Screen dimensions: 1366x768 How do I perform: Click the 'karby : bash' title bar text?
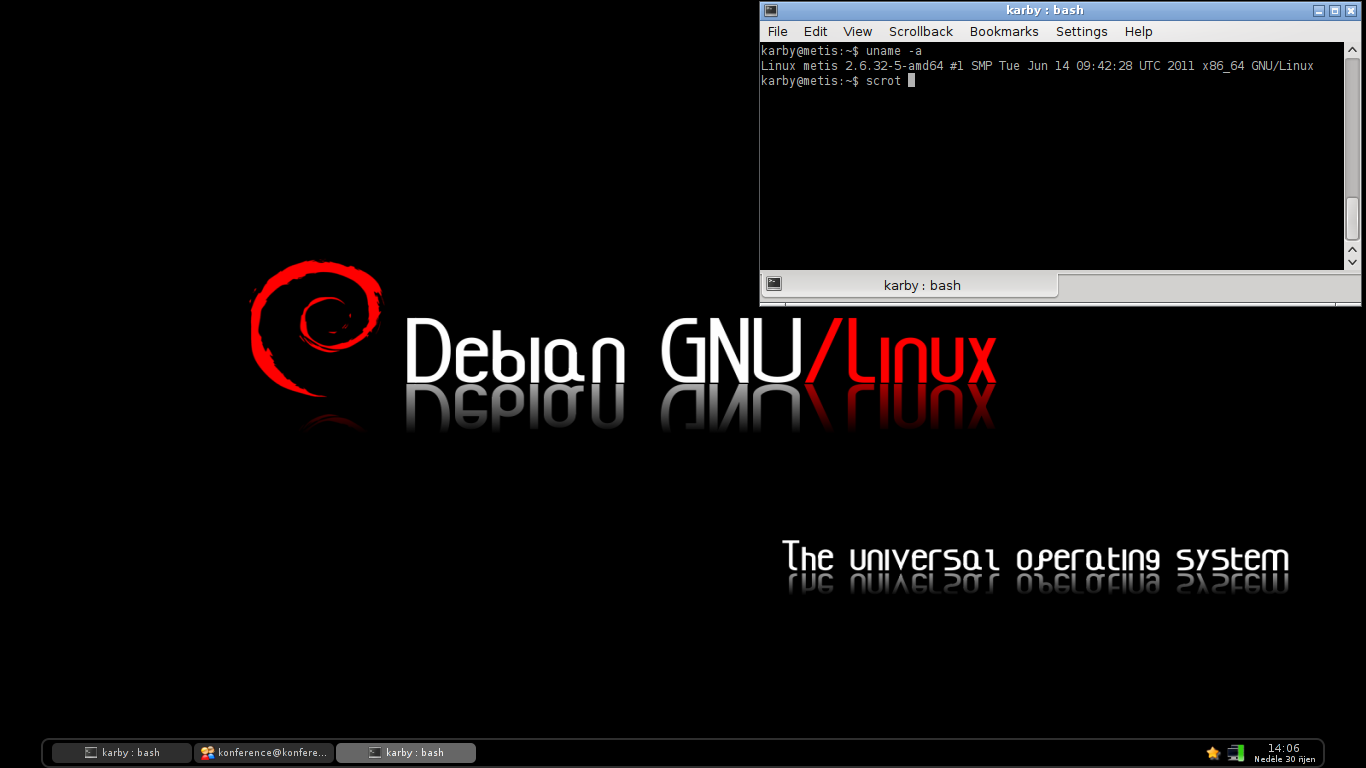[1044, 10]
